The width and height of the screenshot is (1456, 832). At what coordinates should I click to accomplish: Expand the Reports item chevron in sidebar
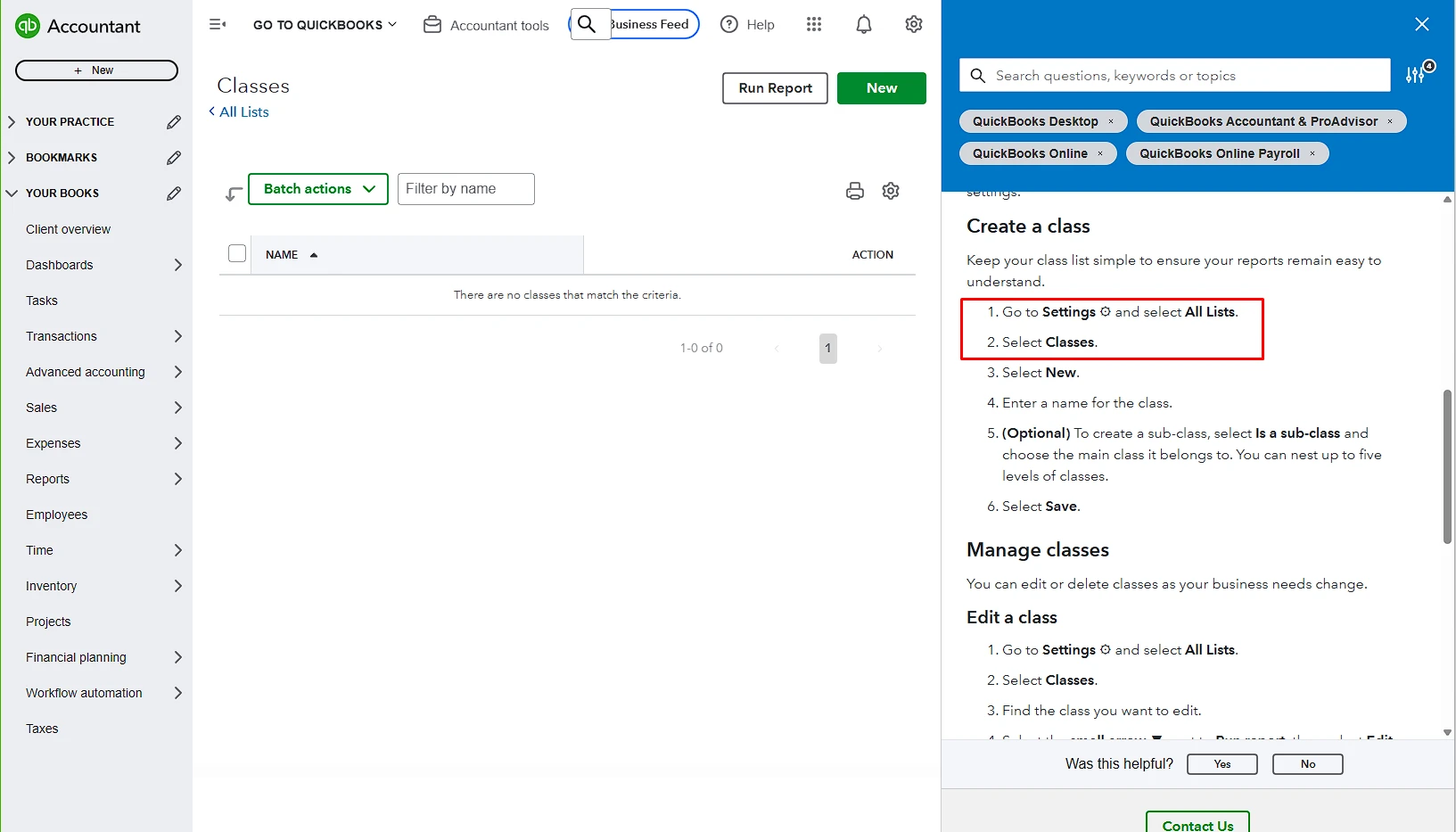click(178, 479)
